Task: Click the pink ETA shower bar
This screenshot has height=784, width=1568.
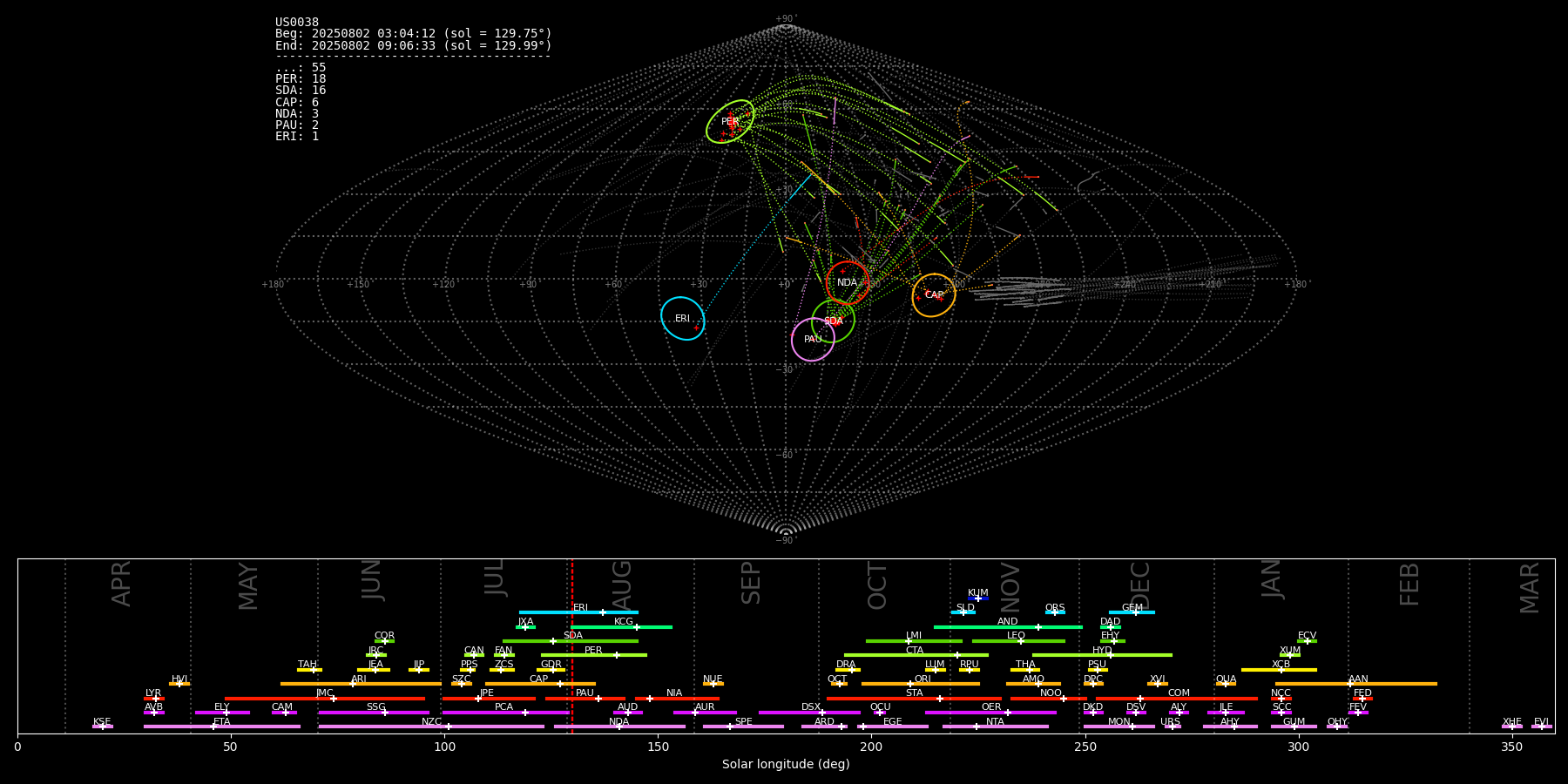Action: tap(222, 727)
